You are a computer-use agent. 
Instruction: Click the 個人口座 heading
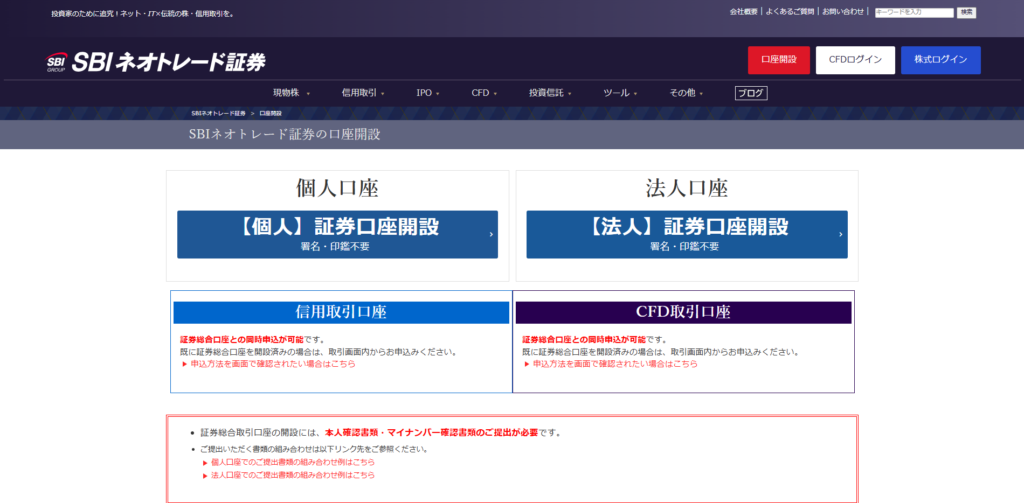tap(337, 189)
